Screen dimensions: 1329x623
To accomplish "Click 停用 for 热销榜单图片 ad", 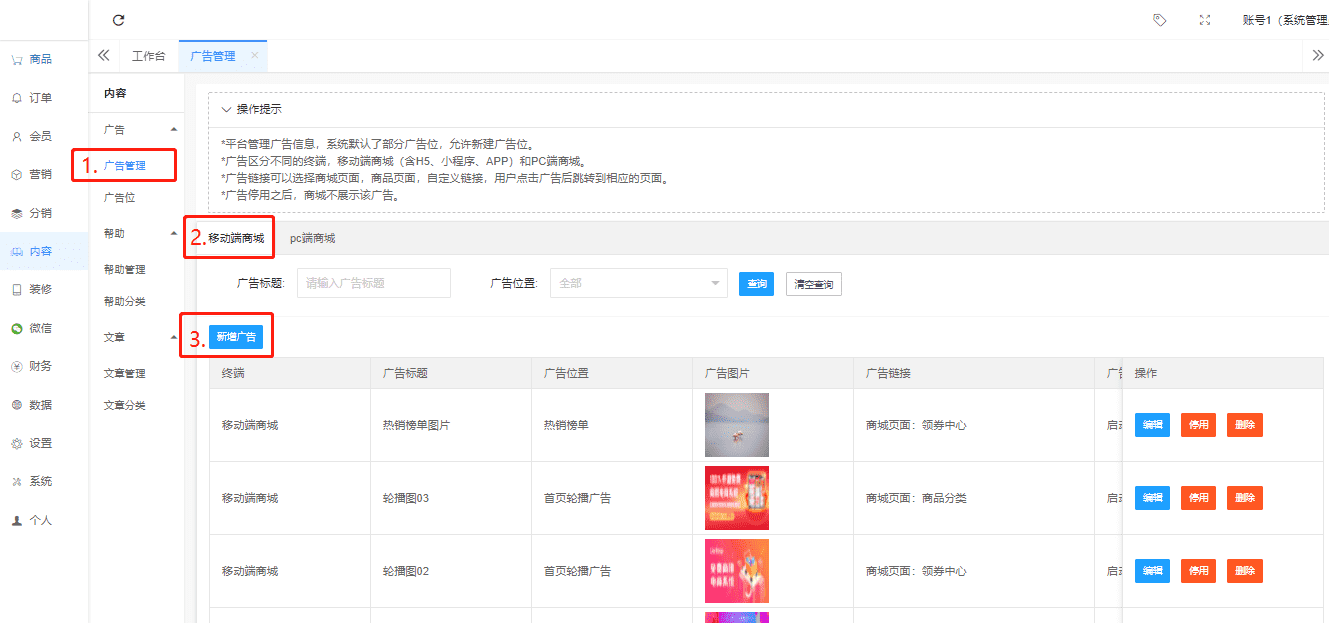I will click(1198, 425).
